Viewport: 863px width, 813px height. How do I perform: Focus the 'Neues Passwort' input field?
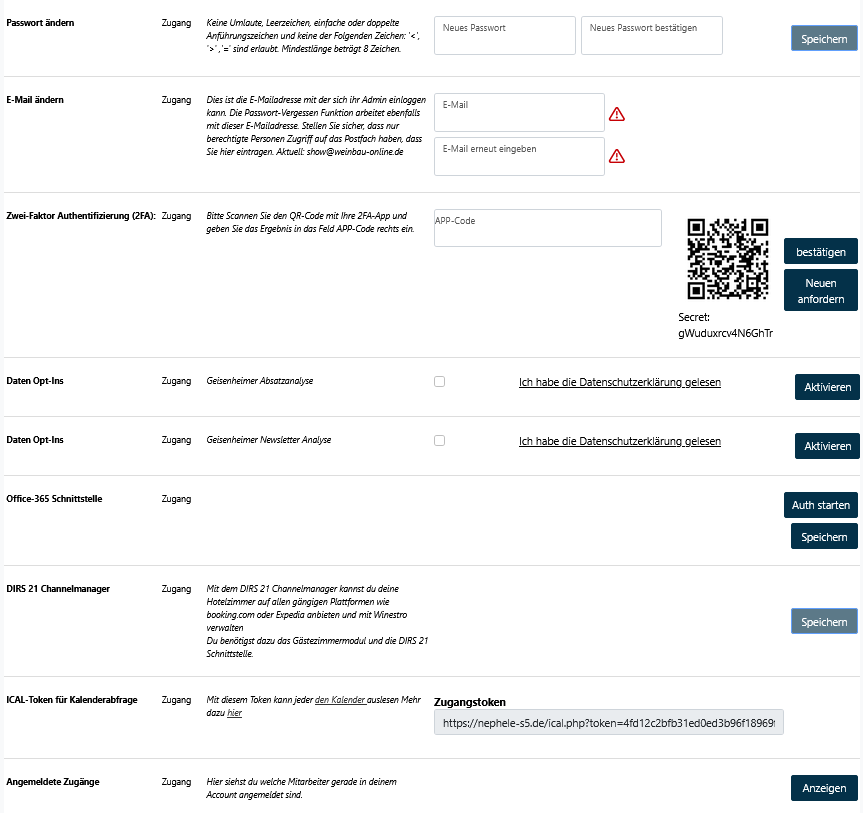click(504, 36)
